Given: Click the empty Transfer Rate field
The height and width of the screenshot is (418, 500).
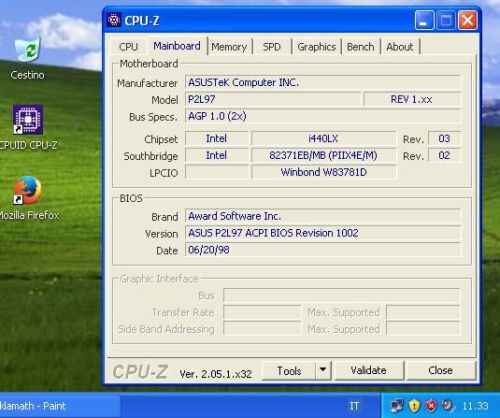Looking at the screenshot, I should coord(262,312).
